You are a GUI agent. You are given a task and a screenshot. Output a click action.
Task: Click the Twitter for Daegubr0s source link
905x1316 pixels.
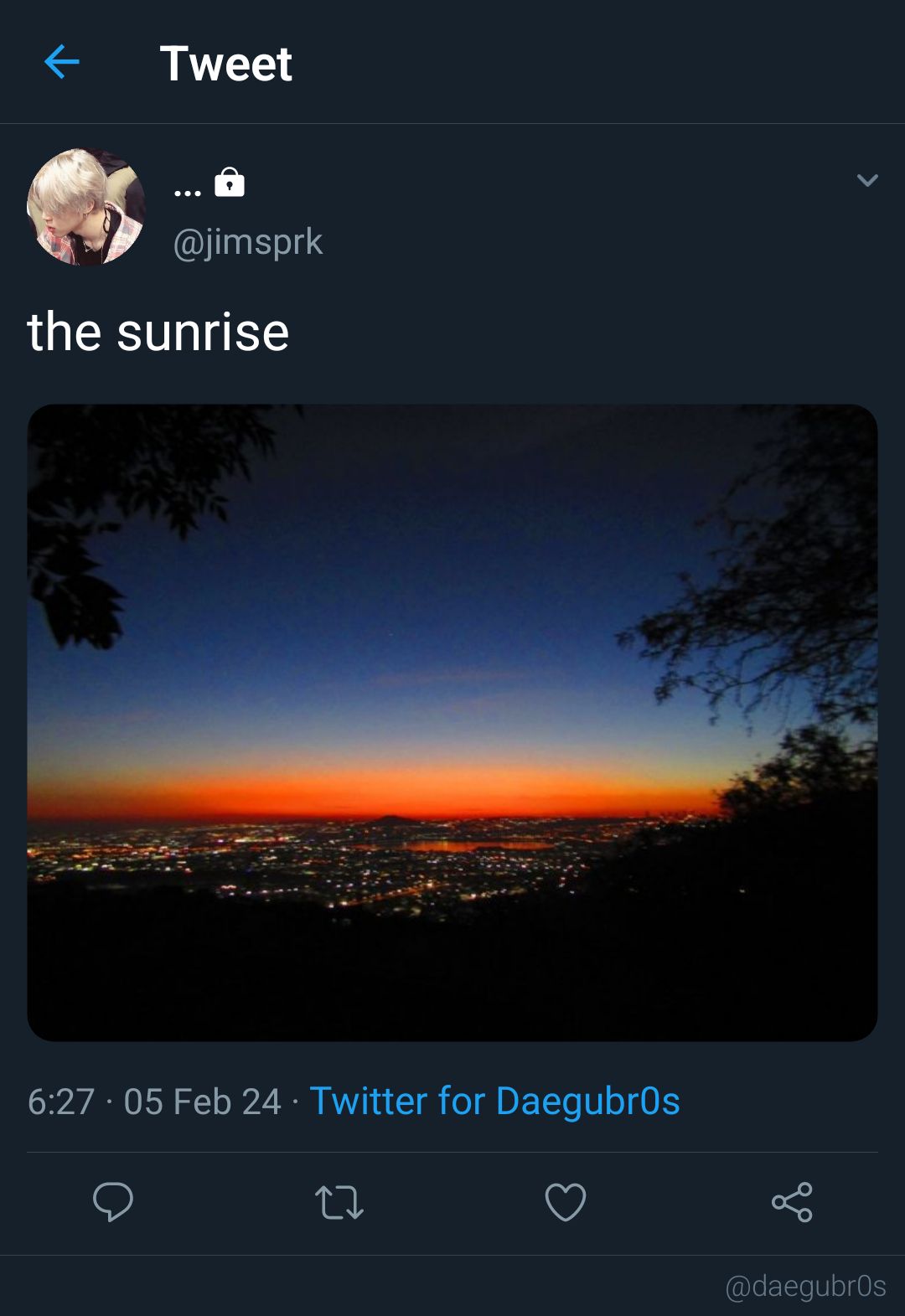[x=494, y=1101]
